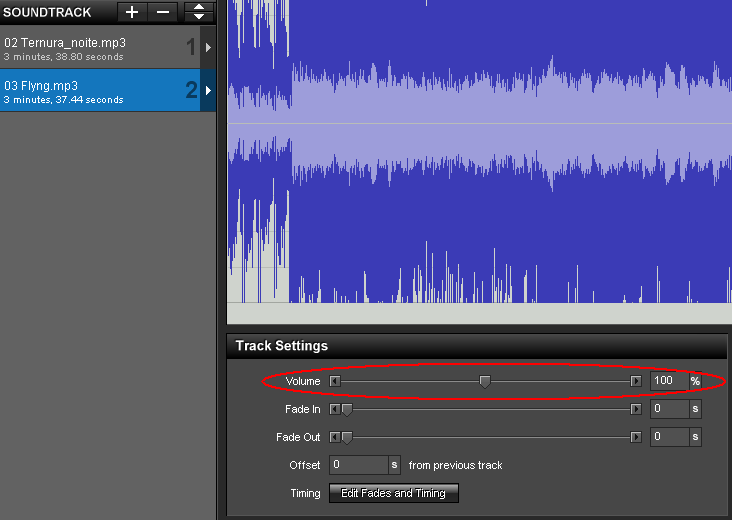Open Edit Fades and Timing

click(x=394, y=493)
